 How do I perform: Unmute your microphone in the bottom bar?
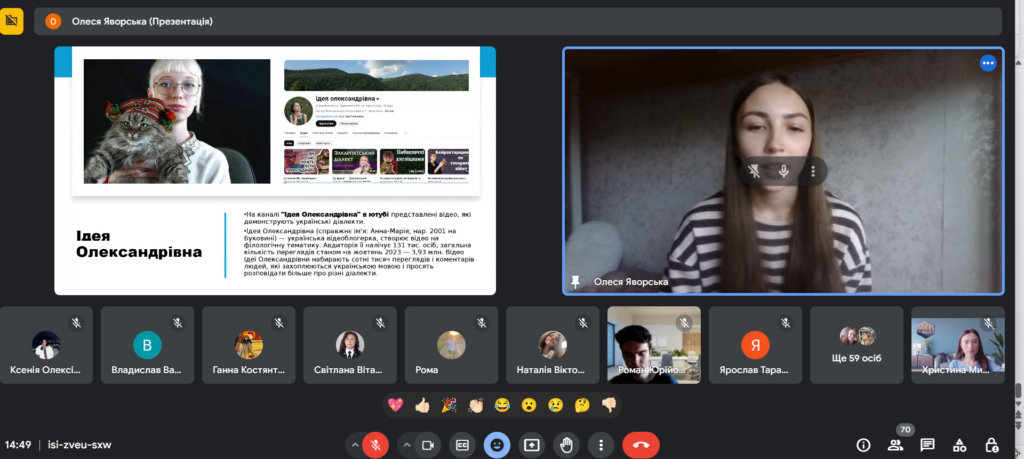pyautogui.click(x=376, y=445)
